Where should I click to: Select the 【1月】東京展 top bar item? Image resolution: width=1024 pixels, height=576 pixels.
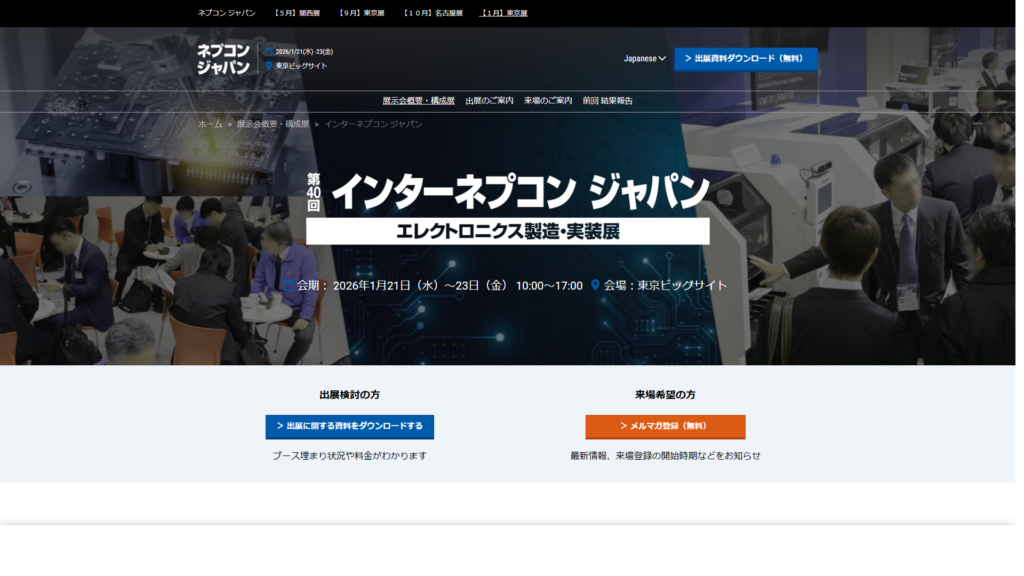pos(504,13)
